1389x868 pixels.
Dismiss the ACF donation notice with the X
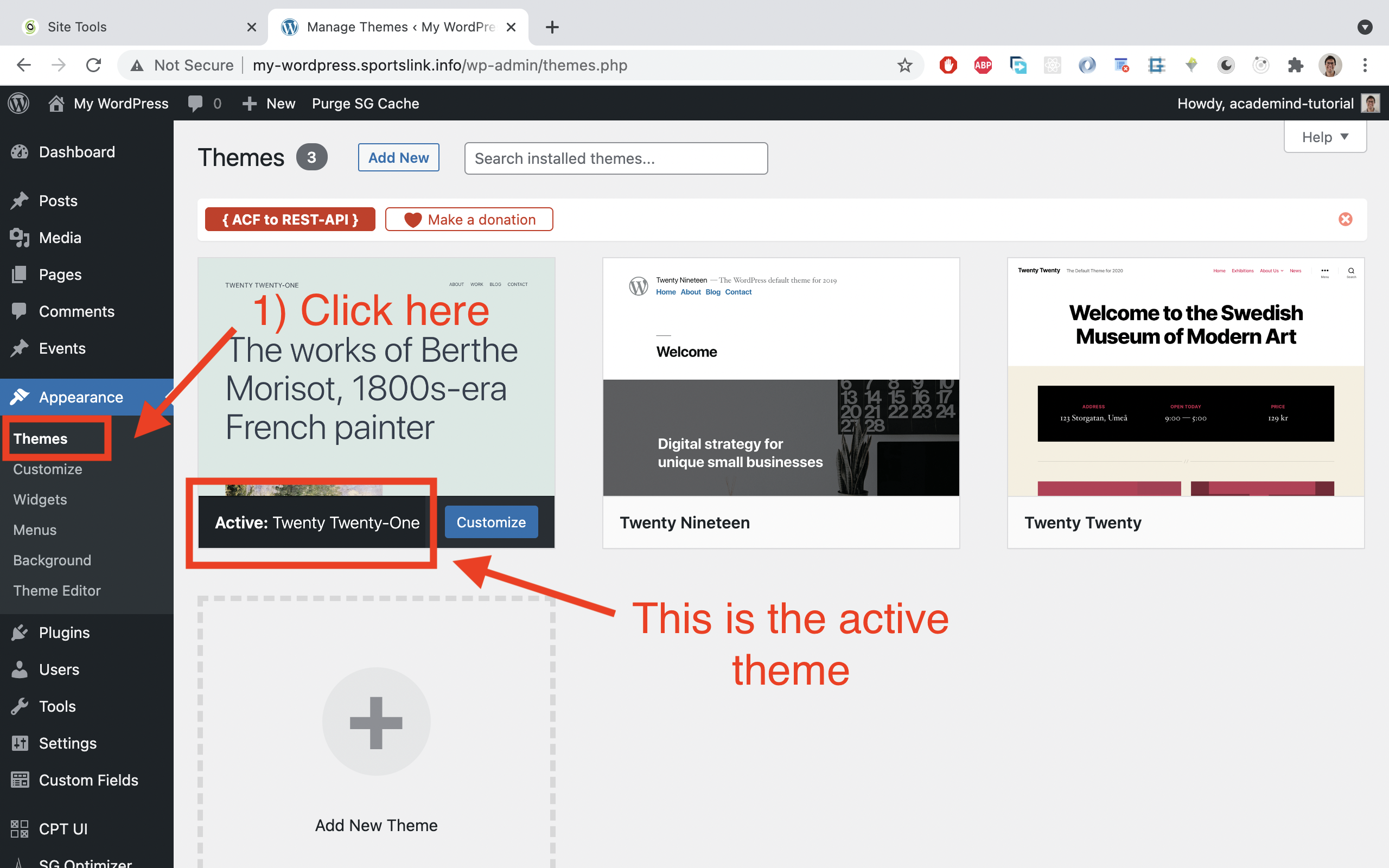pos(1346,219)
